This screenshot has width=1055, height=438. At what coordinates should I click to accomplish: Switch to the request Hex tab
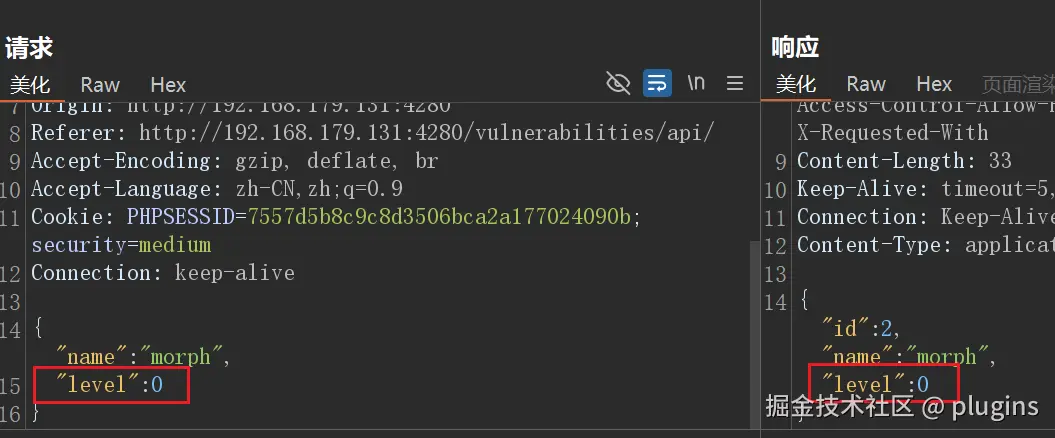coord(168,85)
